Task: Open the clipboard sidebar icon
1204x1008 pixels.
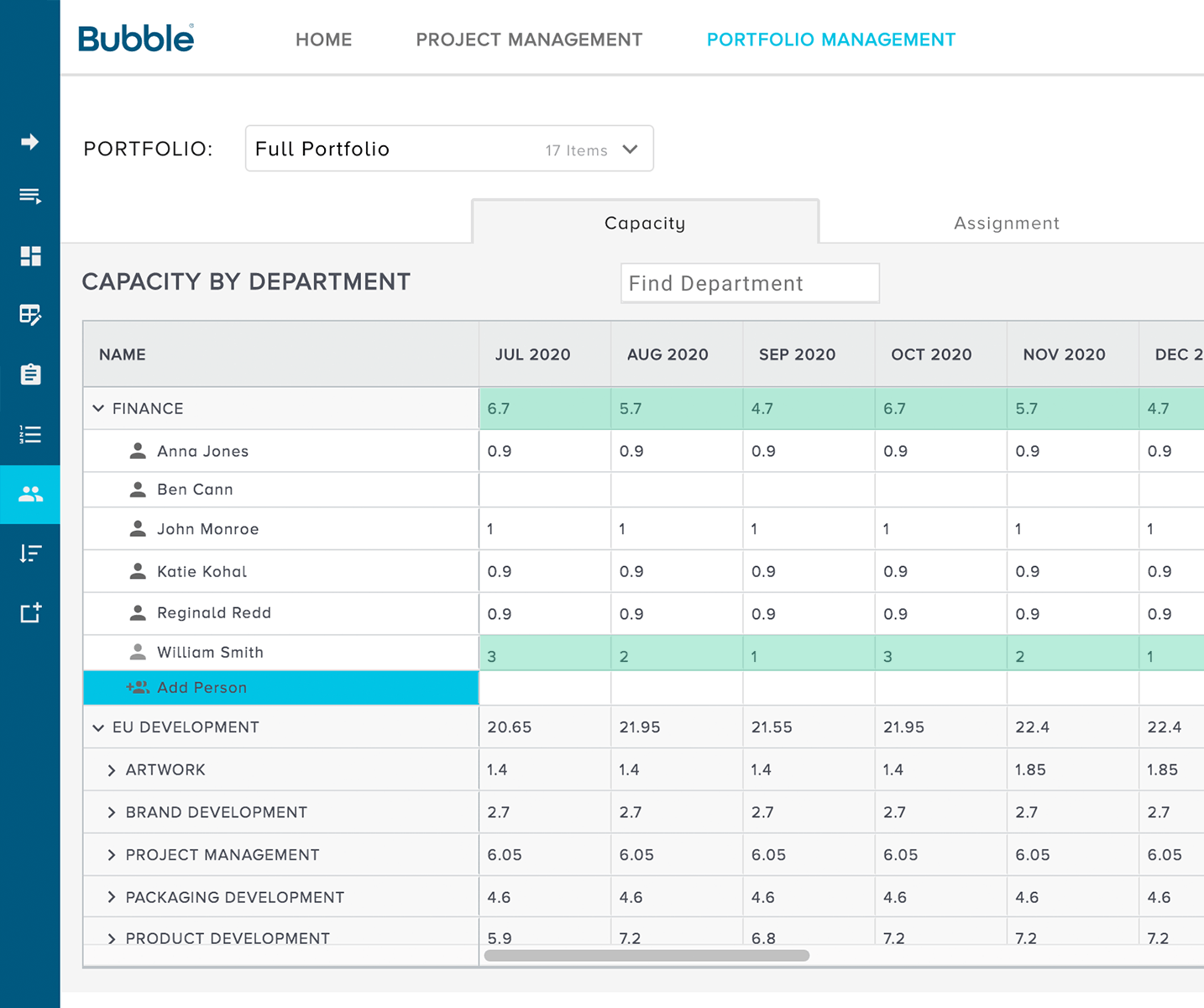Action: (30, 375)
